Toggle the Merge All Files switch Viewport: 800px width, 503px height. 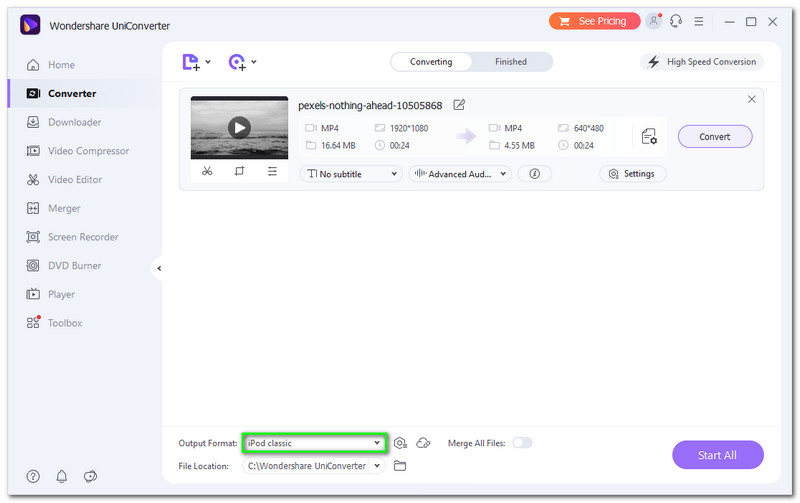point(522,443)
